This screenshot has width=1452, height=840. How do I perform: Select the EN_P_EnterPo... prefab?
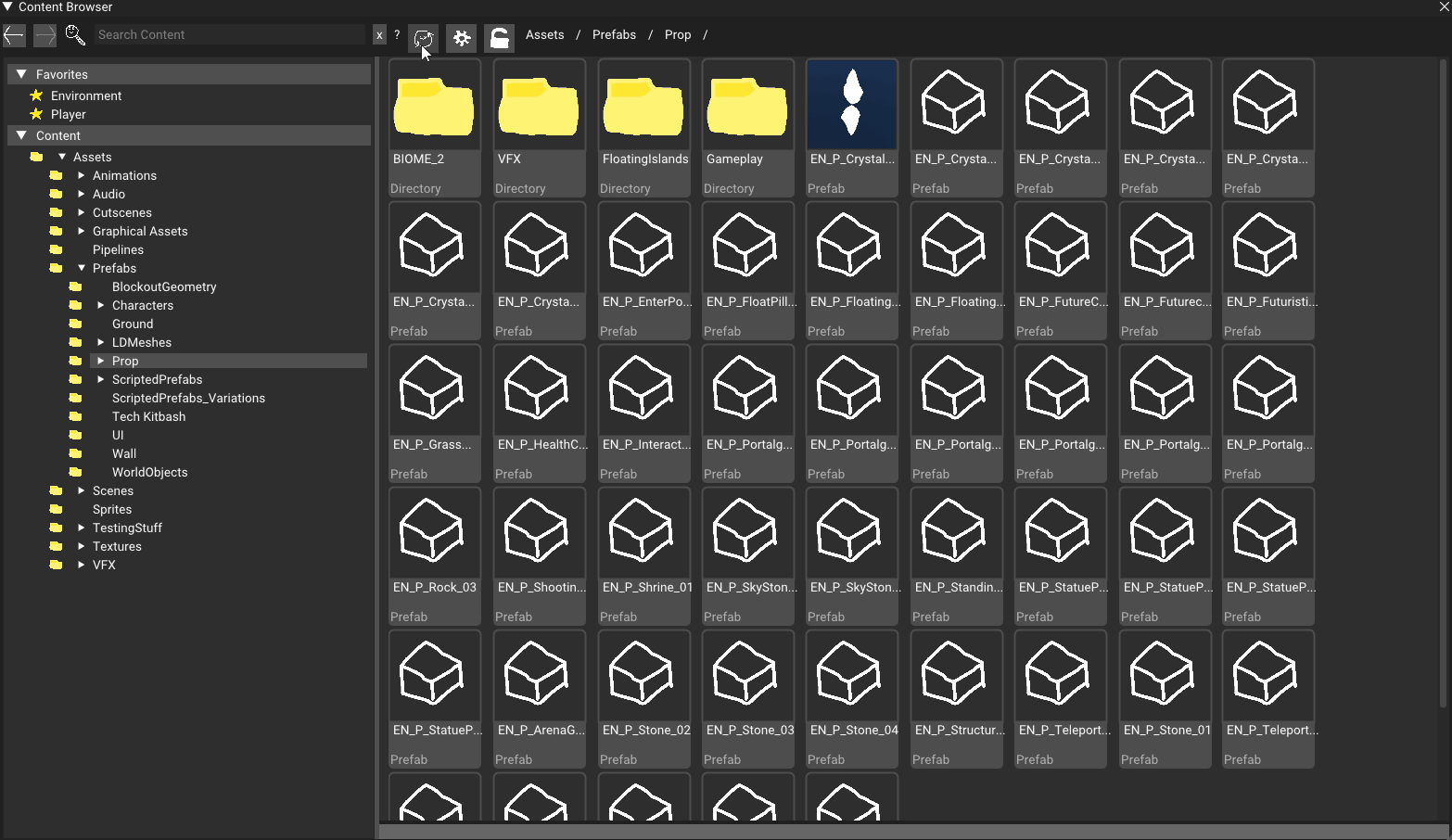point(643,270)
